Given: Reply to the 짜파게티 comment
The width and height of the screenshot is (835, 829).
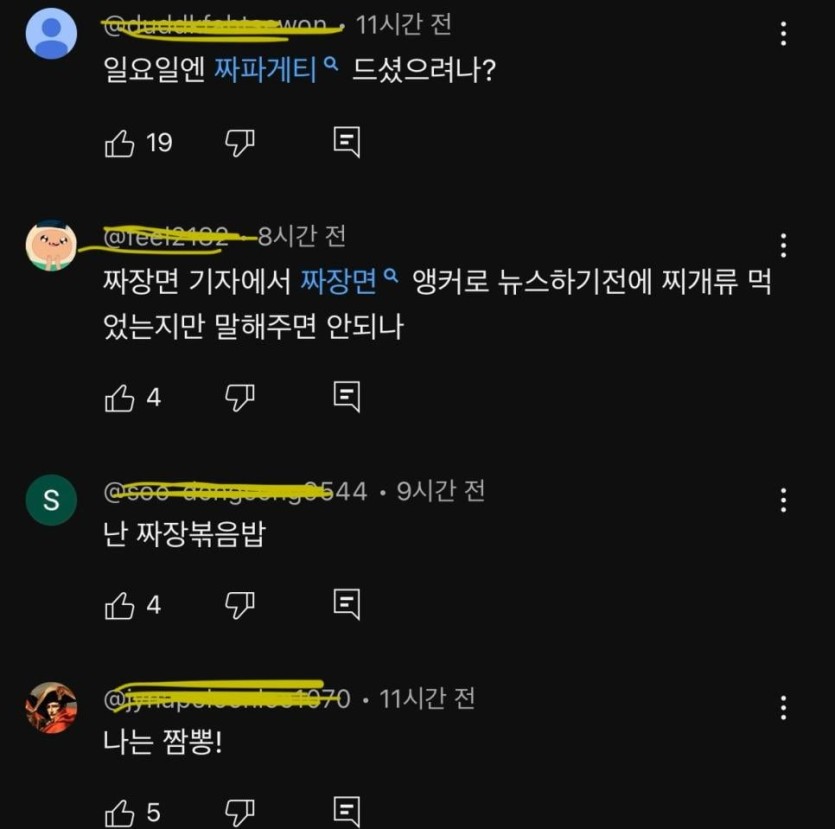Looking at the screenshot, I should click(x=346, y=143).
